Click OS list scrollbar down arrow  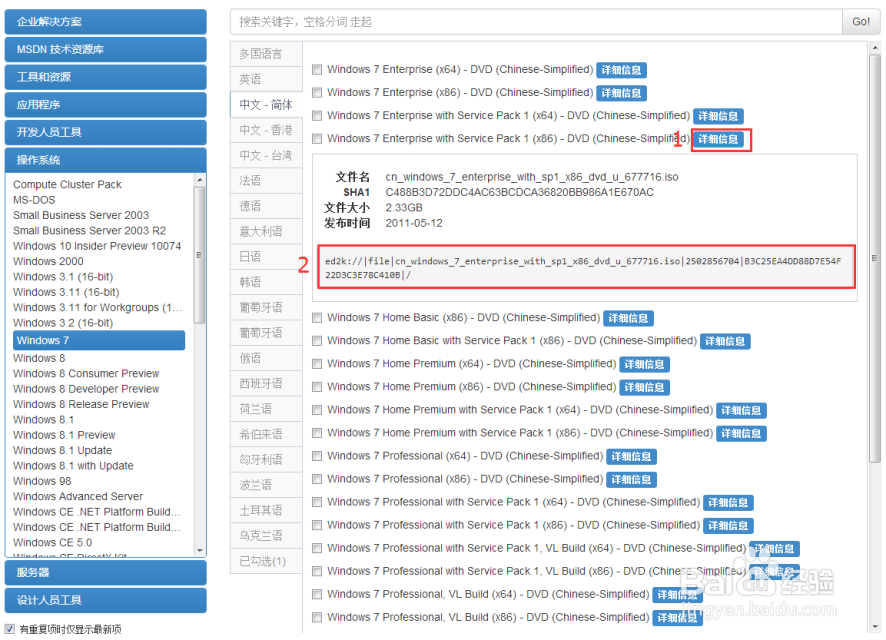(x=199, y=550)
